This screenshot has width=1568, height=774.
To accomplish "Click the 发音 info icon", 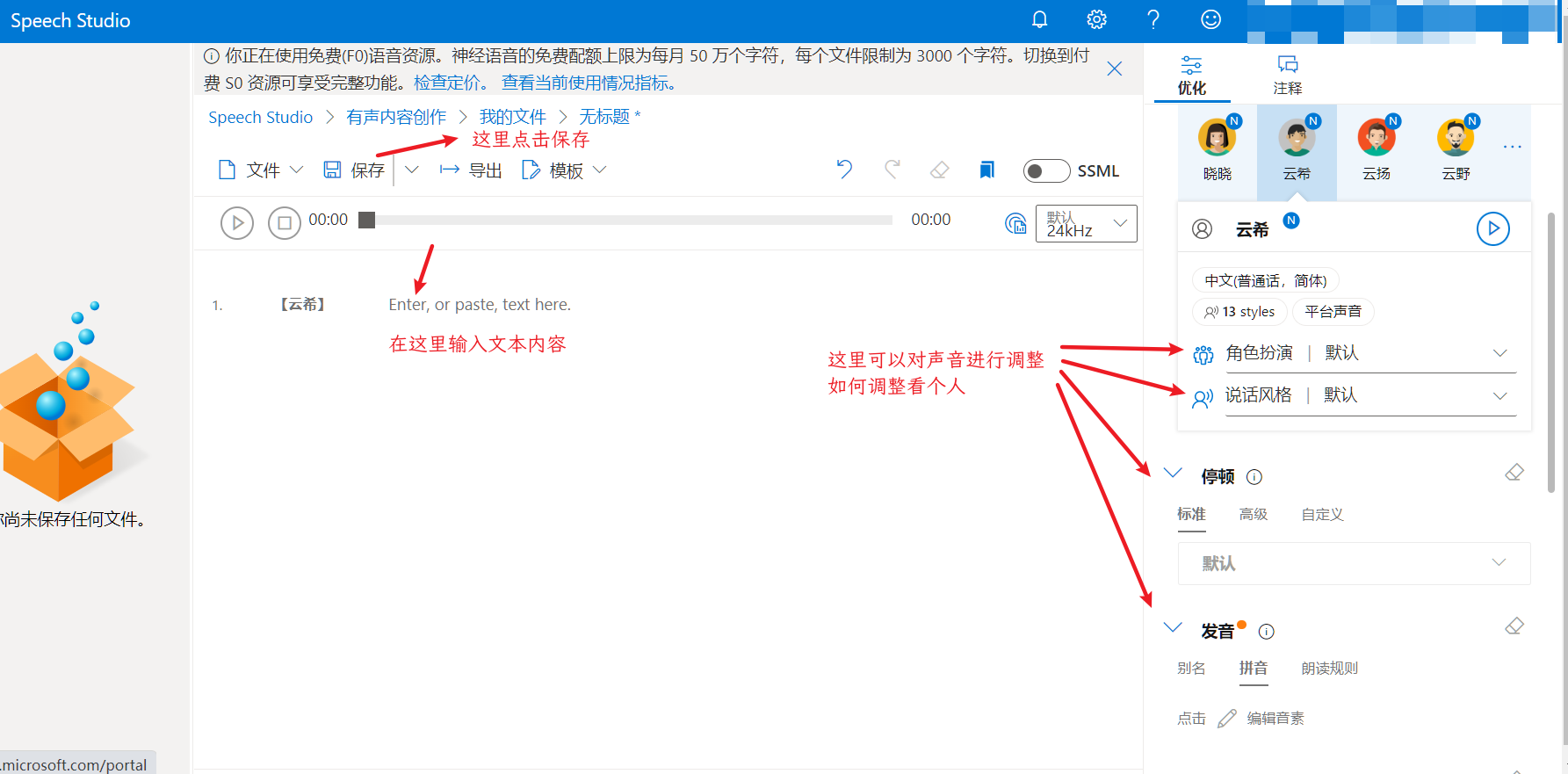I will coord(1266,632).
